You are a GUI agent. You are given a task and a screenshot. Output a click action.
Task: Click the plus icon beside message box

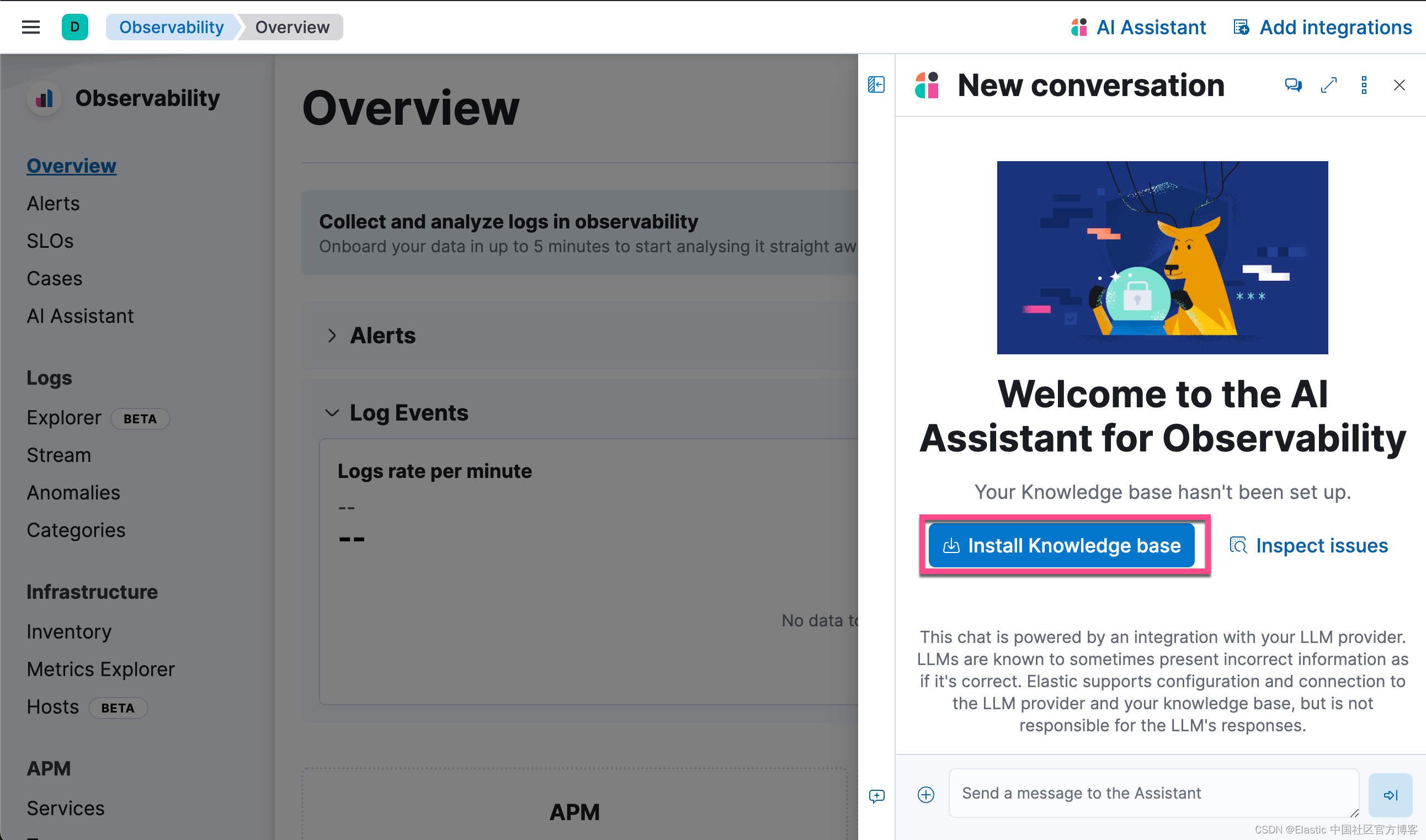[926, 794]
